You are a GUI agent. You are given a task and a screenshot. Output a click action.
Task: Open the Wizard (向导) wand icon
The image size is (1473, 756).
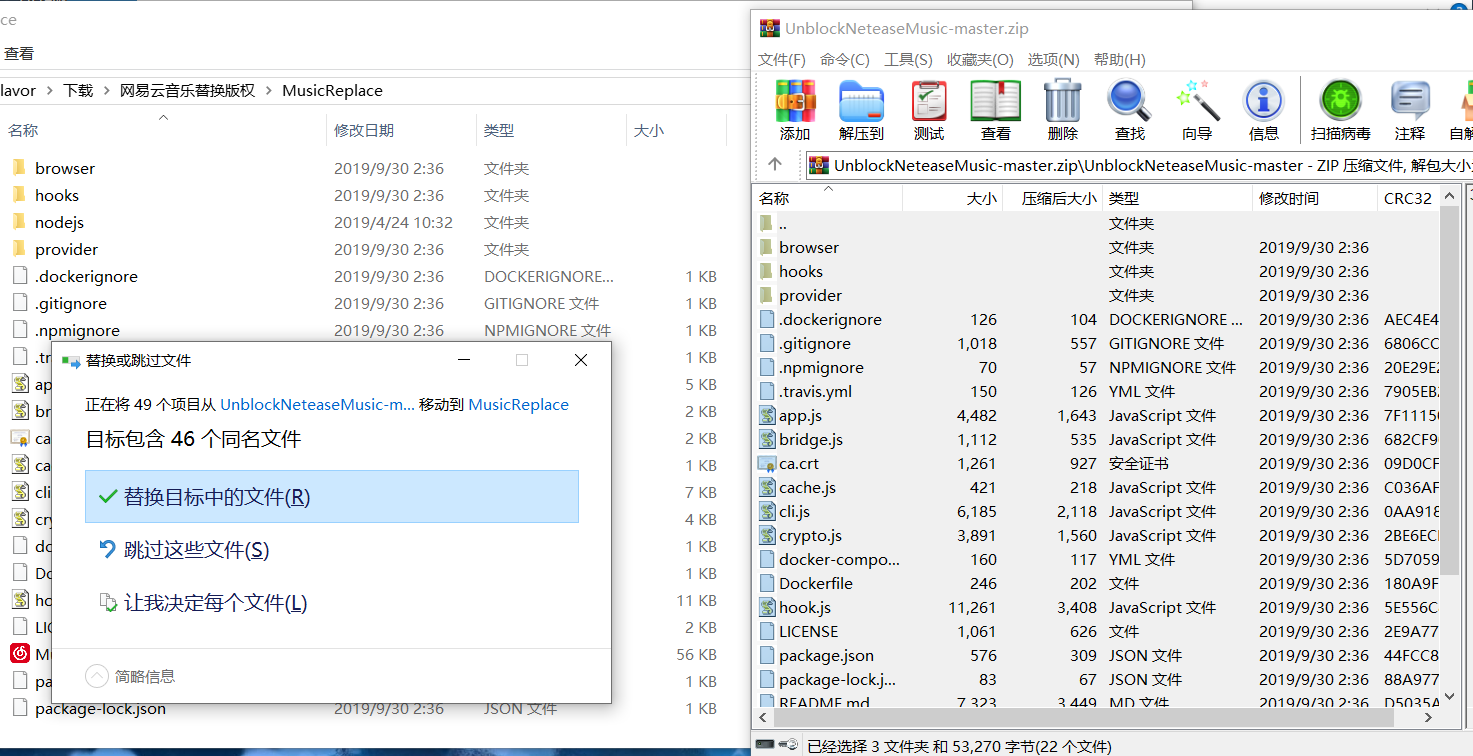pyautogui.click(x=1197, y=101)
